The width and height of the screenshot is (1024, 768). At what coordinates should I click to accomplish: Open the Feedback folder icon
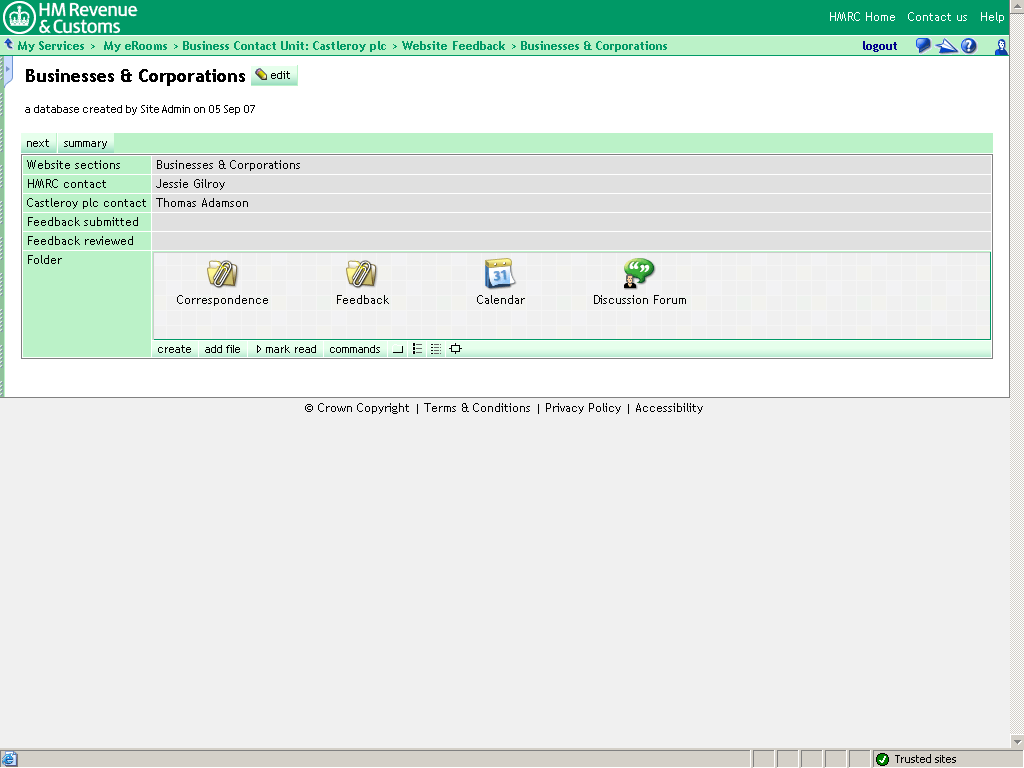[x=361, y=273]
